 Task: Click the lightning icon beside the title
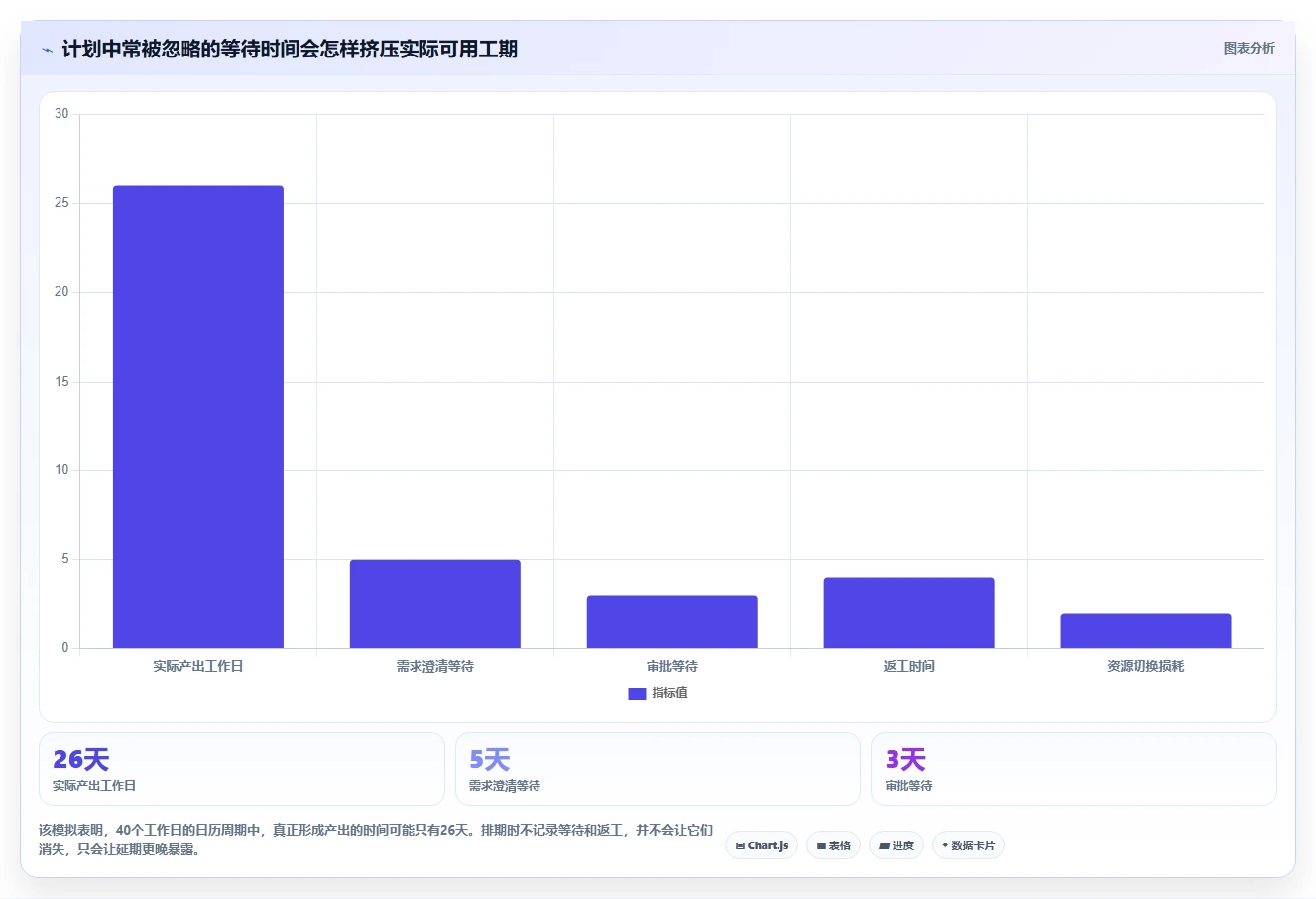click(x=47, y=50)
